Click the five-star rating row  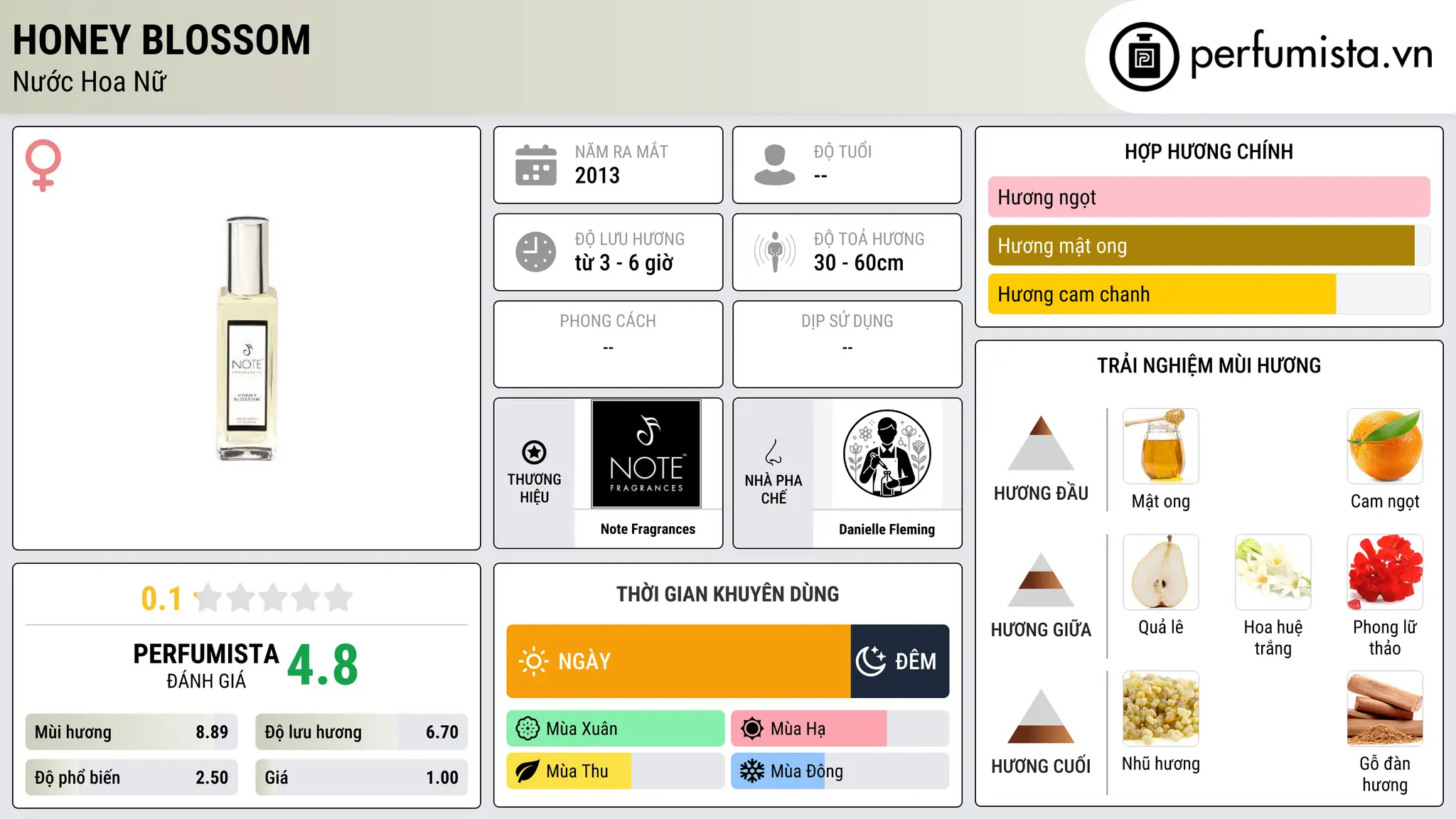click(x=274, y=598)
